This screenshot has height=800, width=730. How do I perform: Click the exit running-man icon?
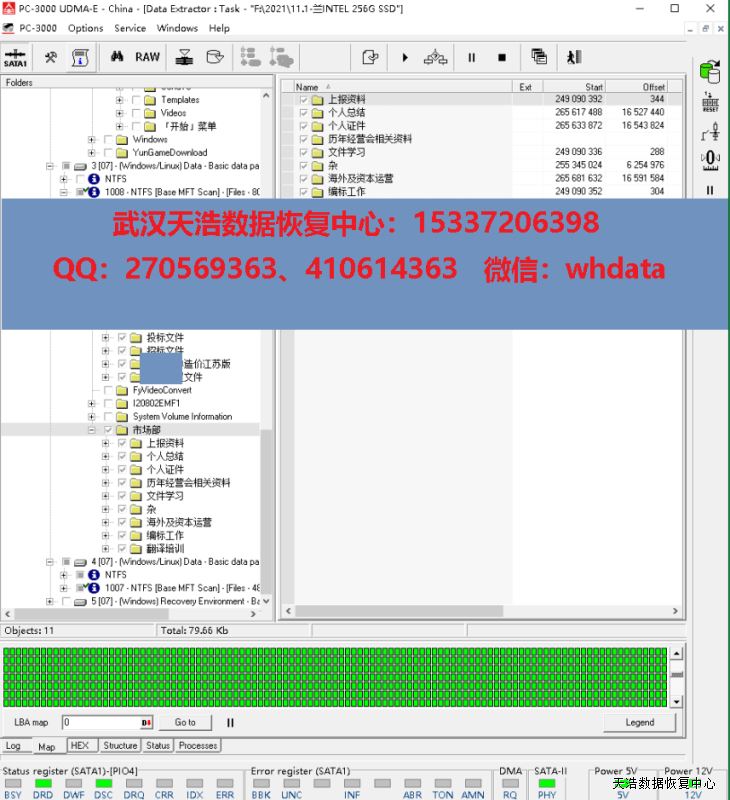[x=574, y=57]
